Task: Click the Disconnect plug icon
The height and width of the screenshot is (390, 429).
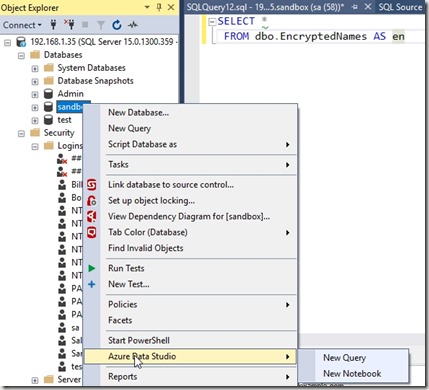Action: 69,25
